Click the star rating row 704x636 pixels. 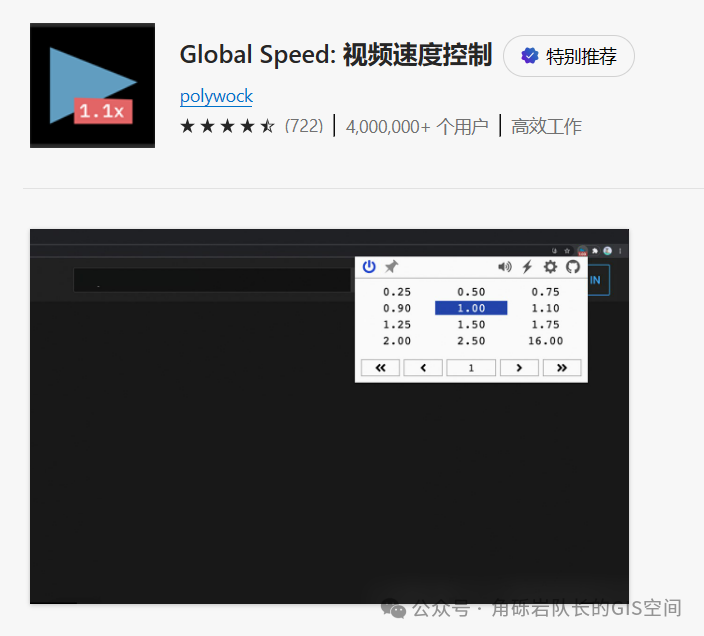point(227,126)
